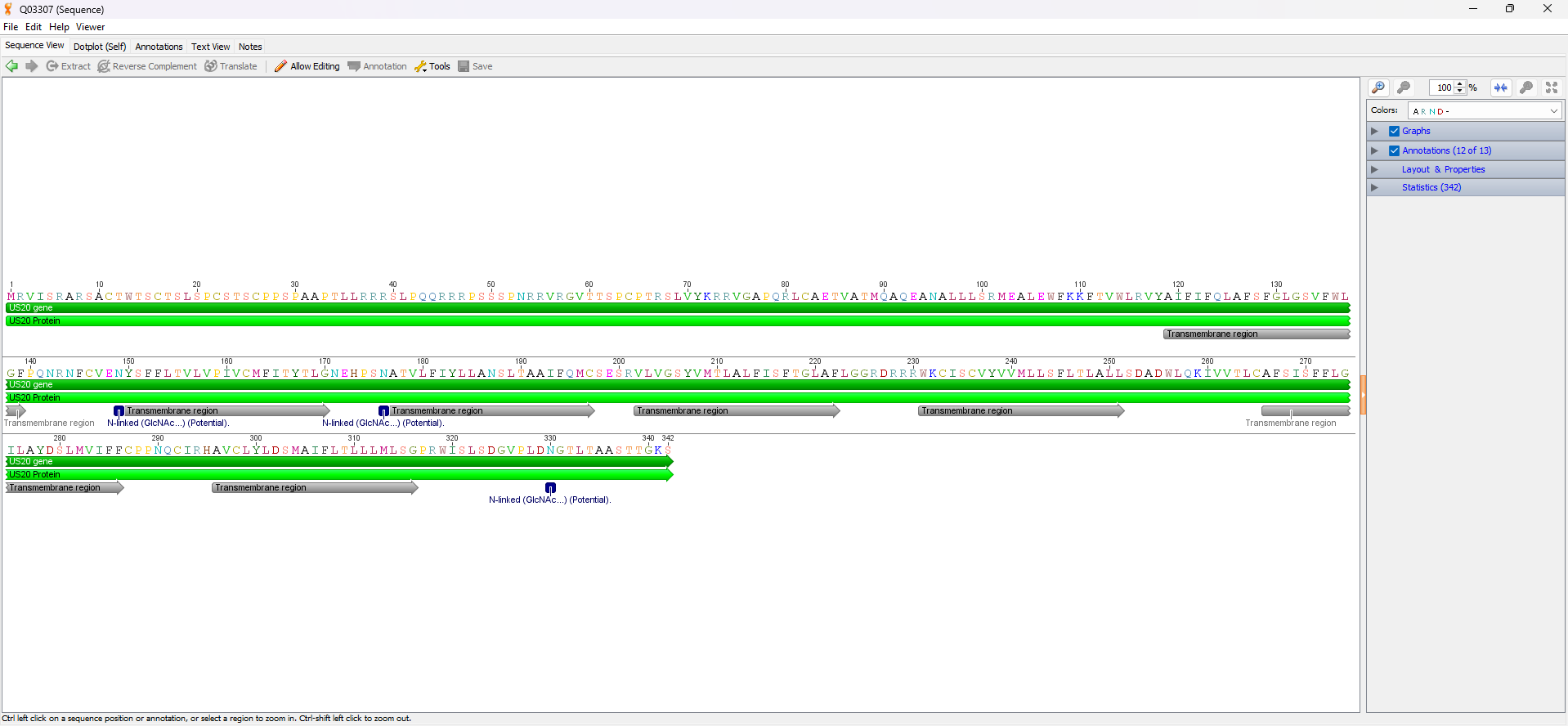Click the zoom in magnifier icon
This screenshot has height=726, width=1568.
pos(1378,87)
